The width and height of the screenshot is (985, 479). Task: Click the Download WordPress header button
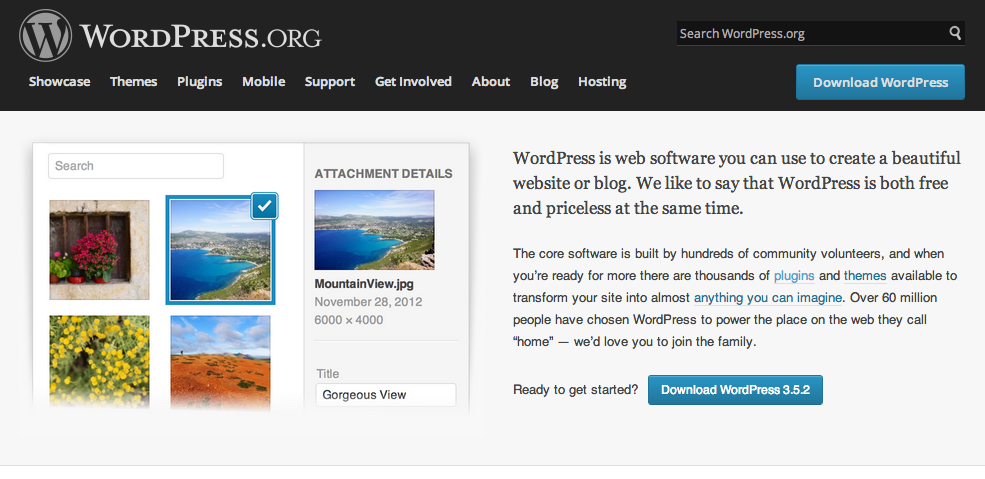880,82
